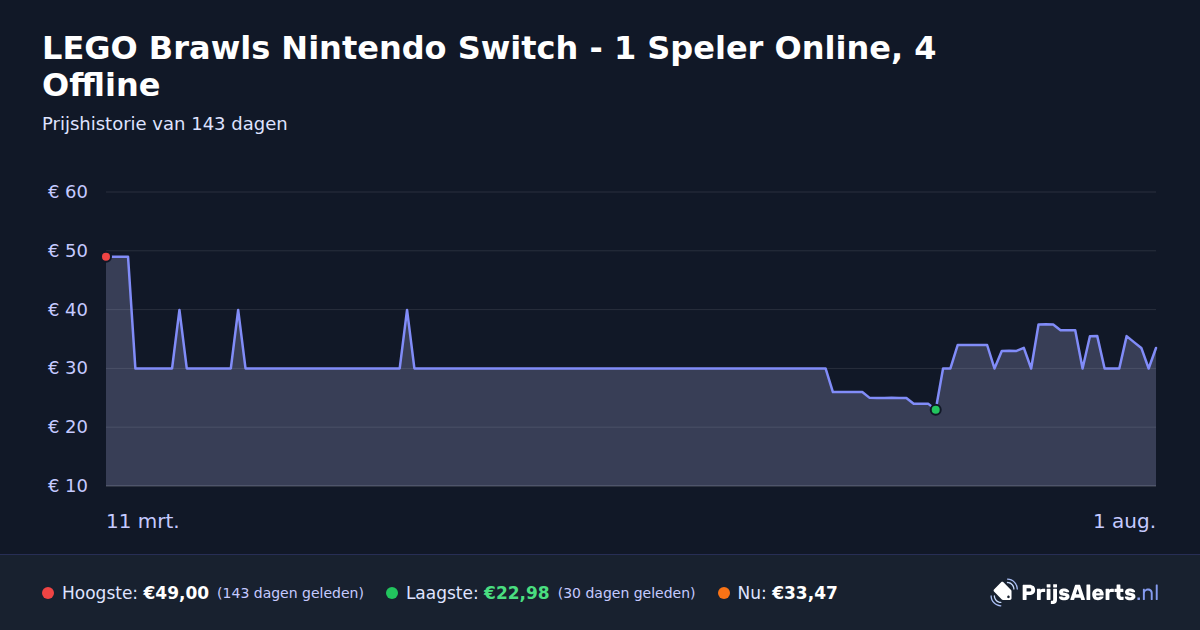Select the current price €33,47 value

[804, 593]
